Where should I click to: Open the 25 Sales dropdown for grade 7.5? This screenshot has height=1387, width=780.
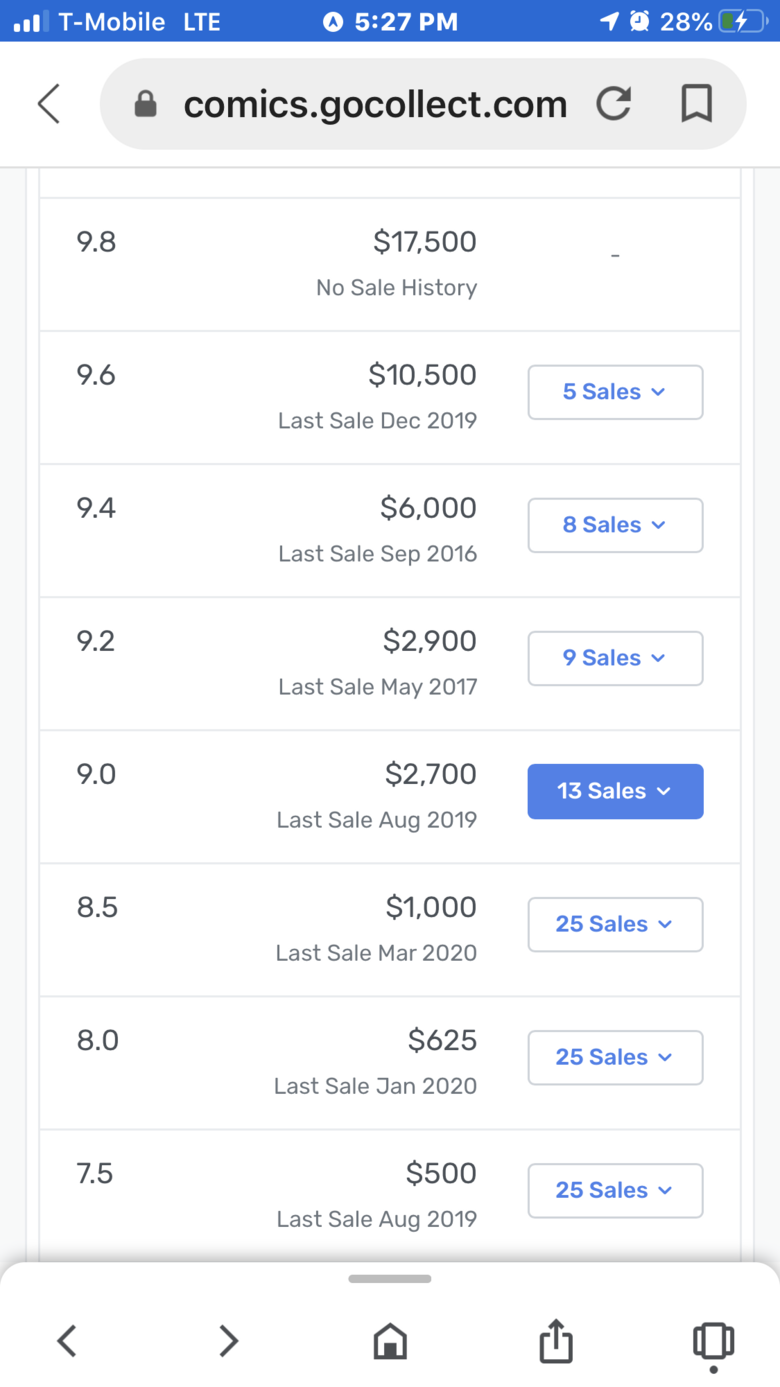point(615,1190)
